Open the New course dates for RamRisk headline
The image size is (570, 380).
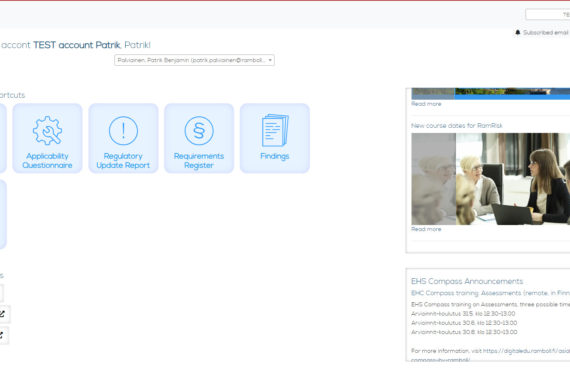pos(457,125)
